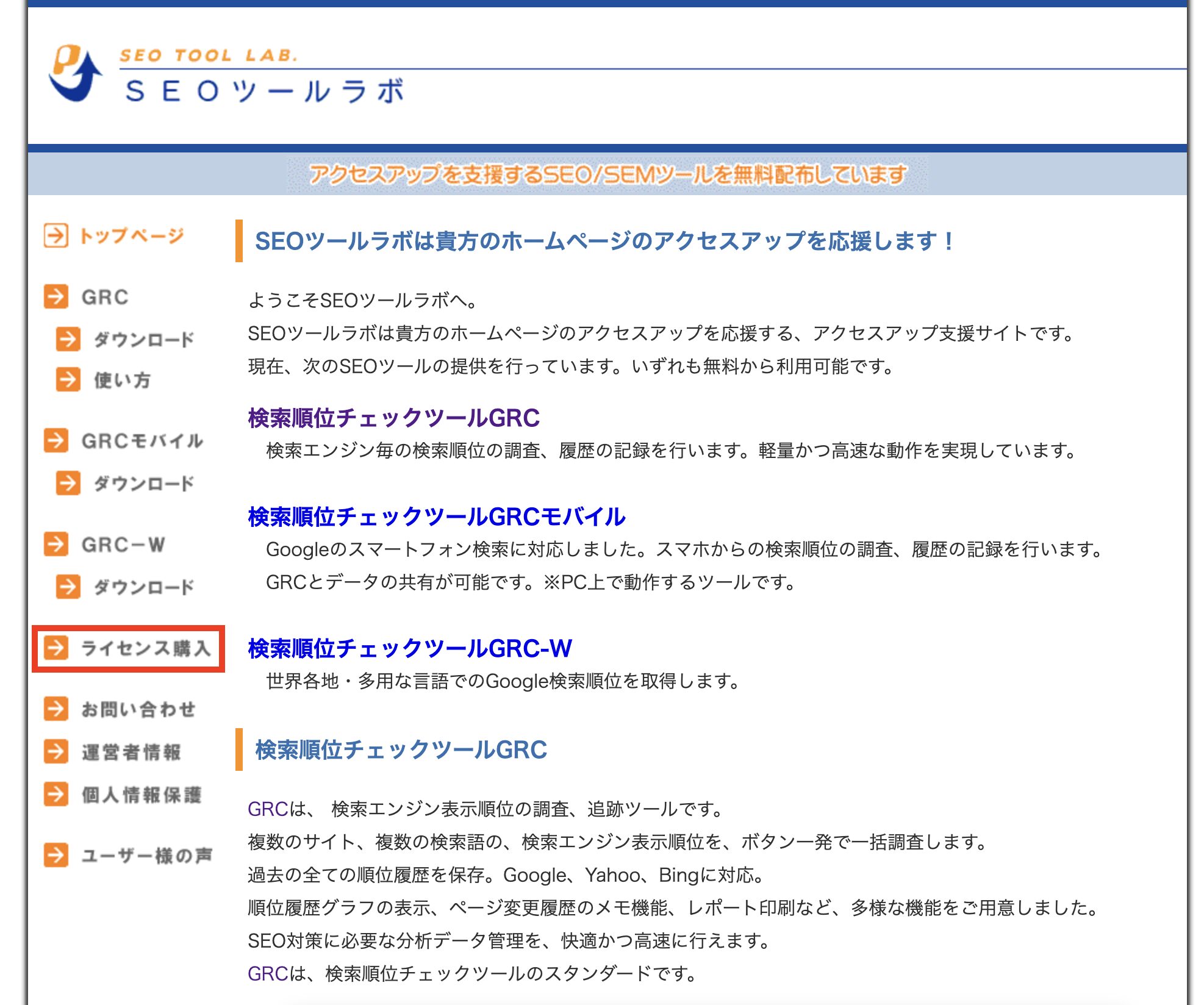Click arrow icon next to ユーザー様の声
The image size is (1204, 1005).
coord(56,854)
